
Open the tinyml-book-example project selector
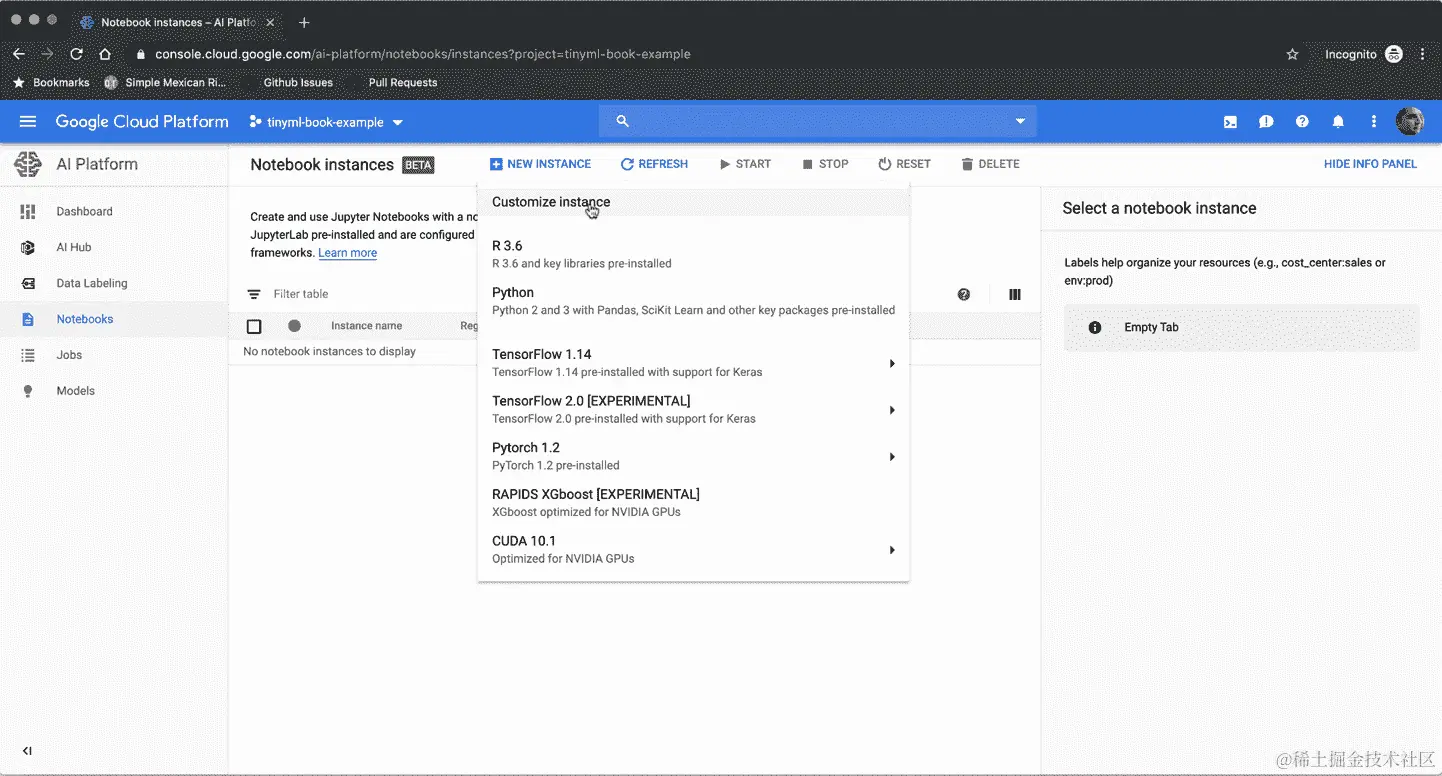(x=326, y=122)
